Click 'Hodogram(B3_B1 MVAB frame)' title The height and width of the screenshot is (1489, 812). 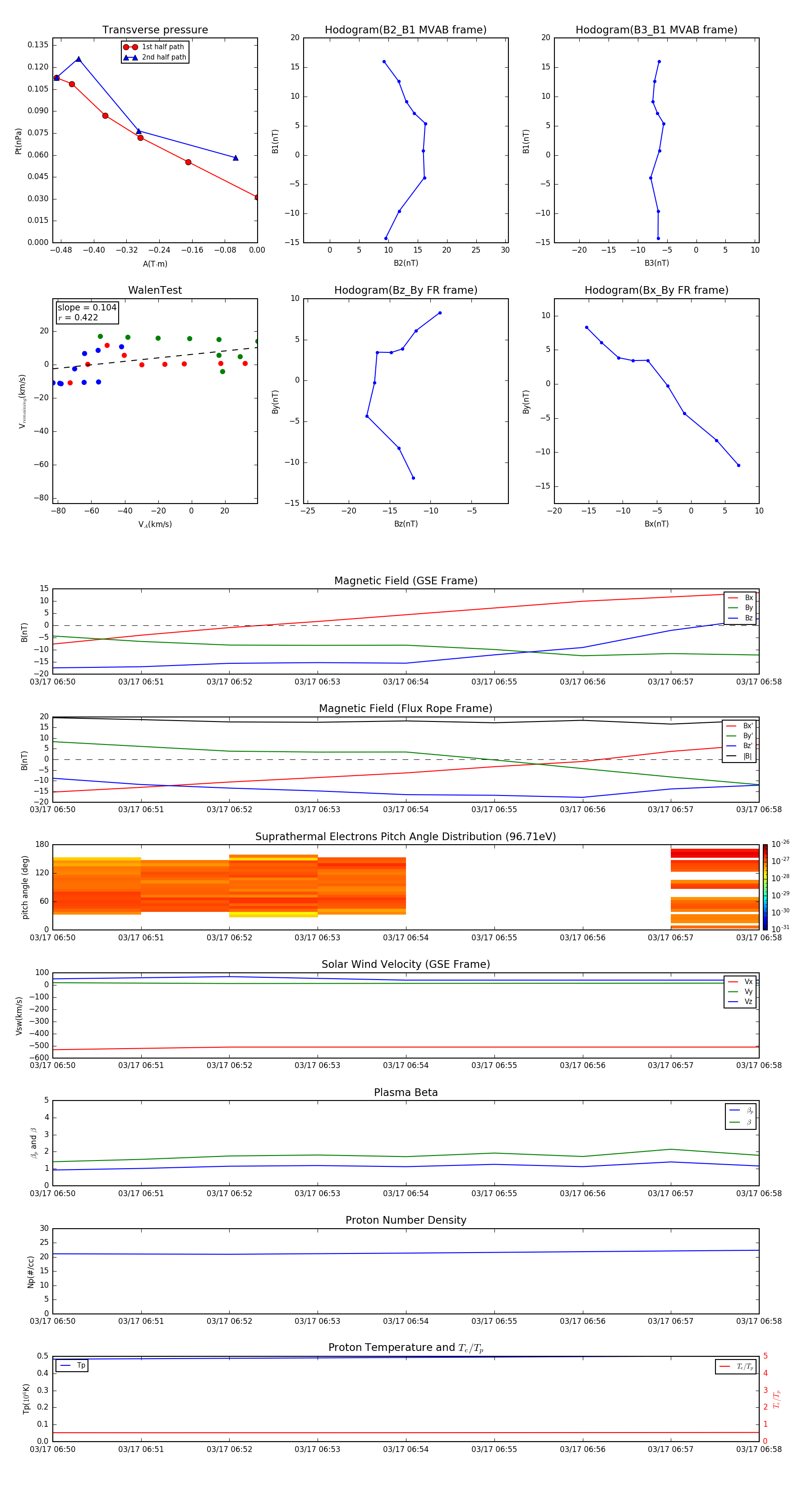656,29
